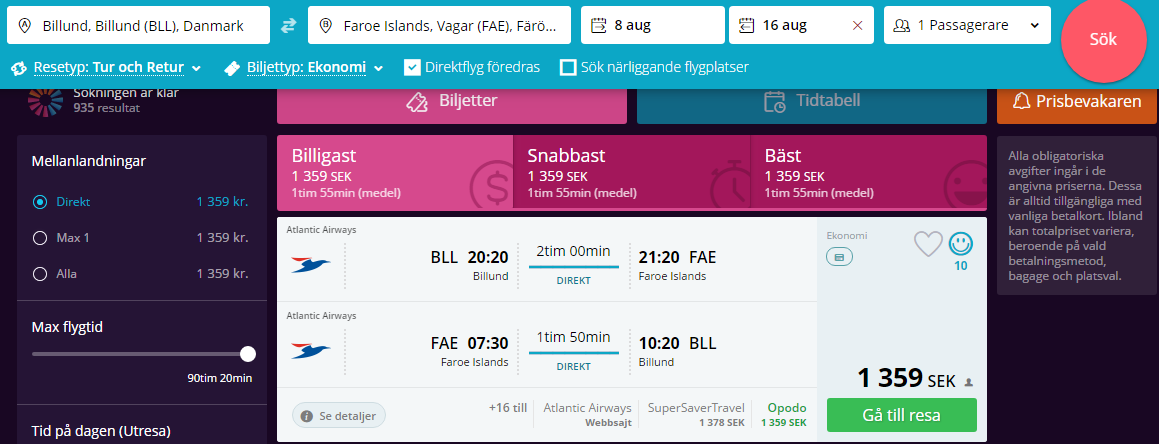Swap origin and destination airports icon
The height and width of the screenshot is (444, 1159).
click(288, 26)
